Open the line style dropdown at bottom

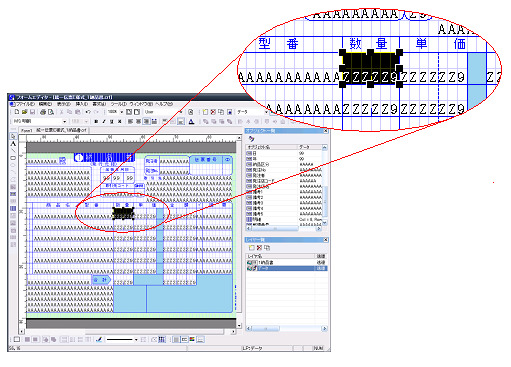pos(136,339)
